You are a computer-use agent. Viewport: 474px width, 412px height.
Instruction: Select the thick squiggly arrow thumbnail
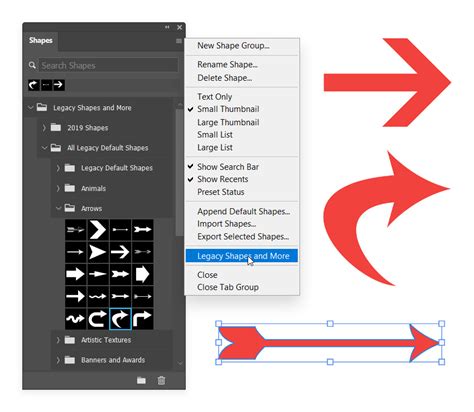click(x=76, y=319)
